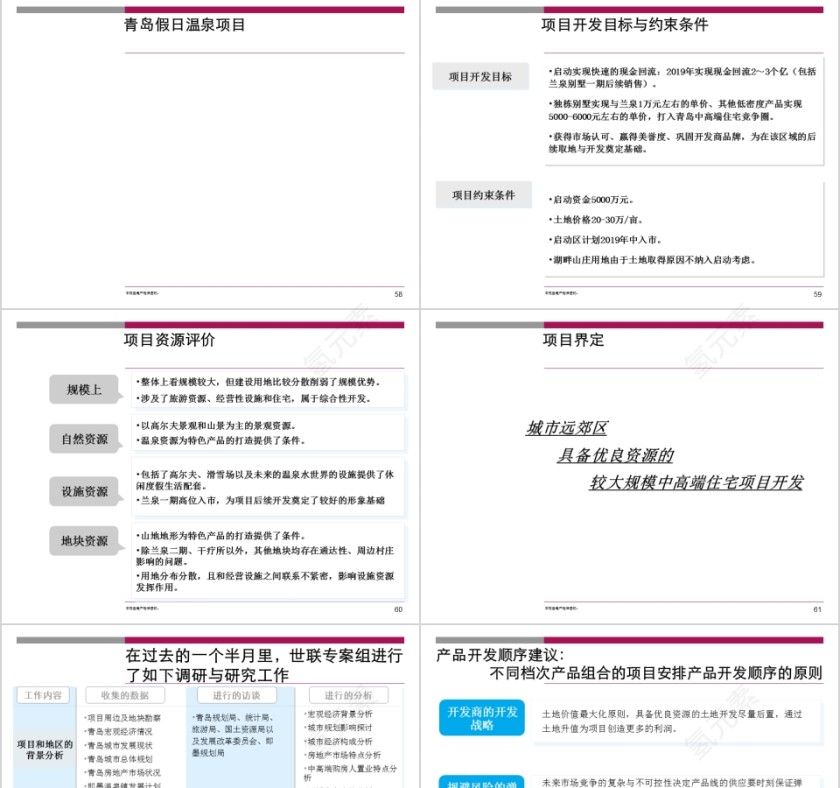
Task: Select the 设施资源 label box
Action: coord(84,491)
